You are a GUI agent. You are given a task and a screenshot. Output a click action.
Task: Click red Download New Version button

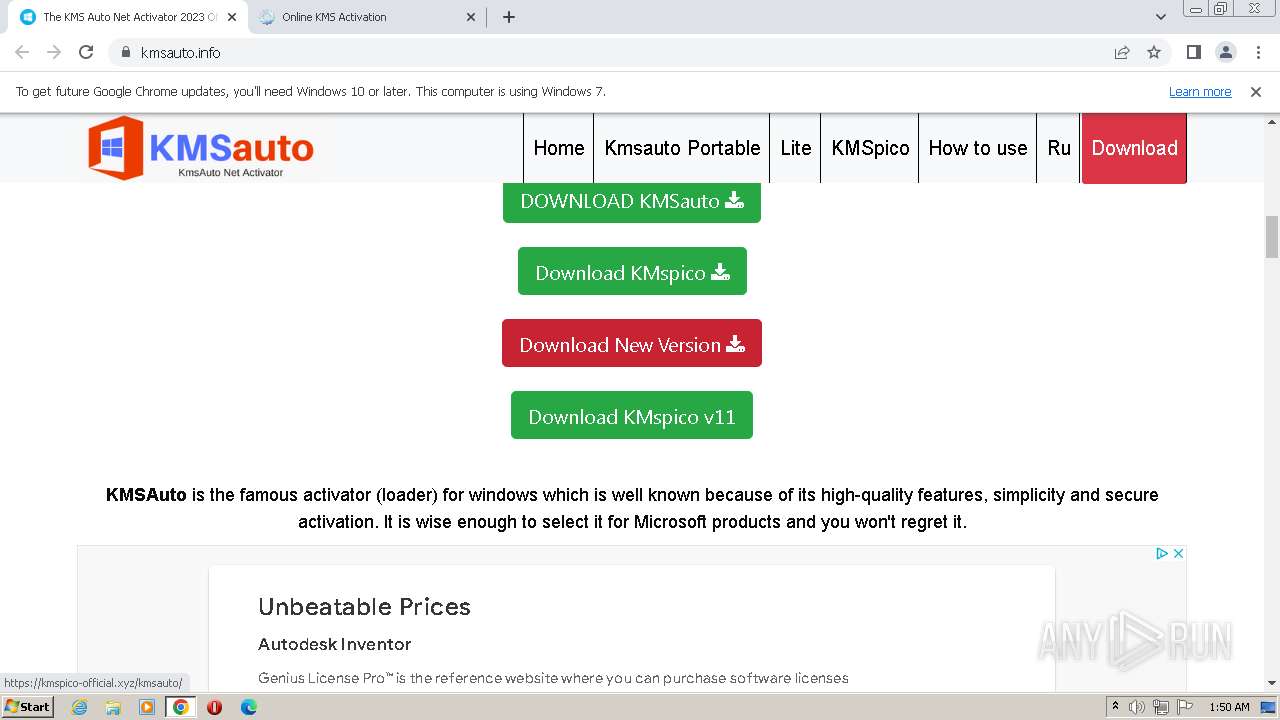coord(632,343)
